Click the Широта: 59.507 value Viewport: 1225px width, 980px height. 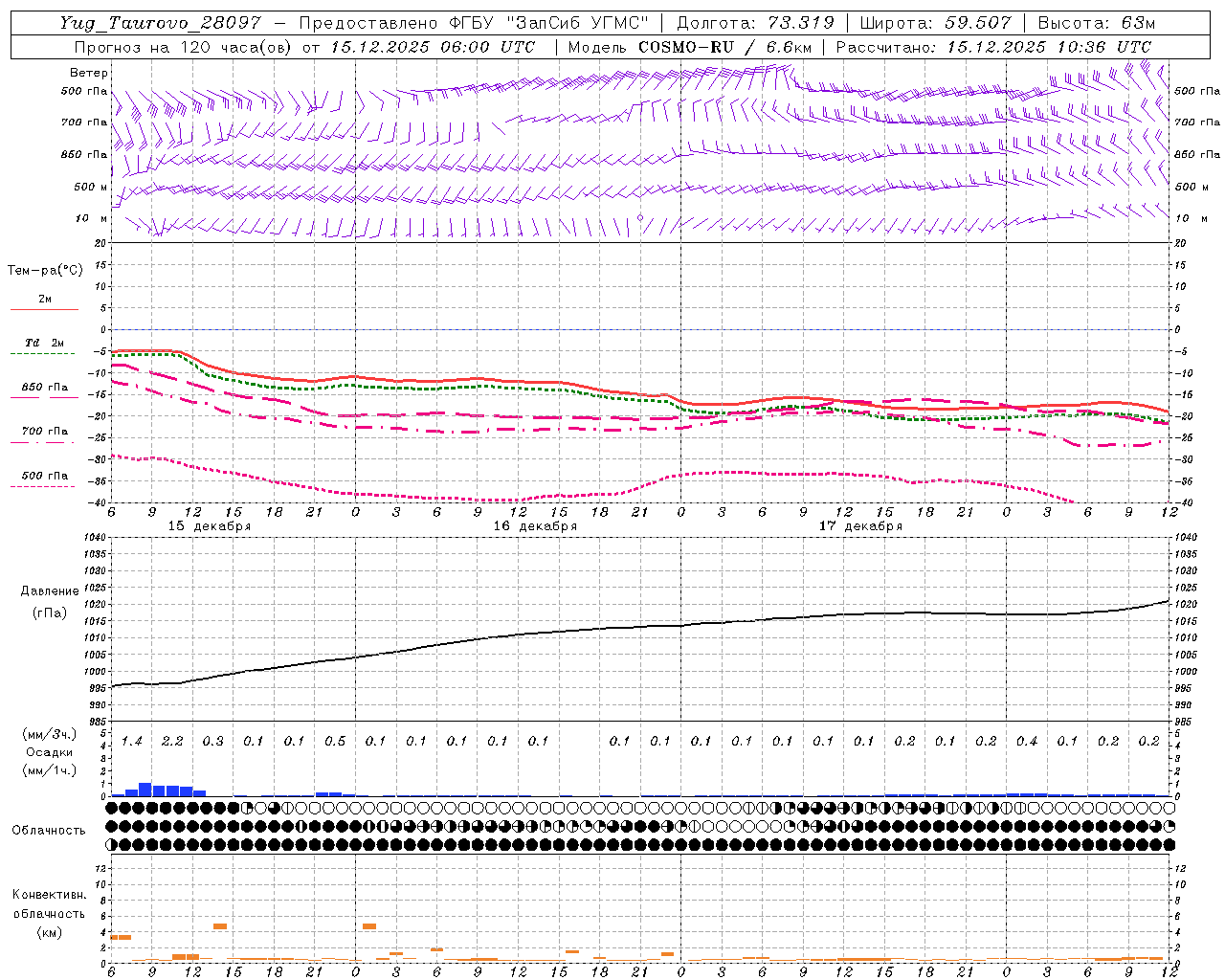[935, 23]
